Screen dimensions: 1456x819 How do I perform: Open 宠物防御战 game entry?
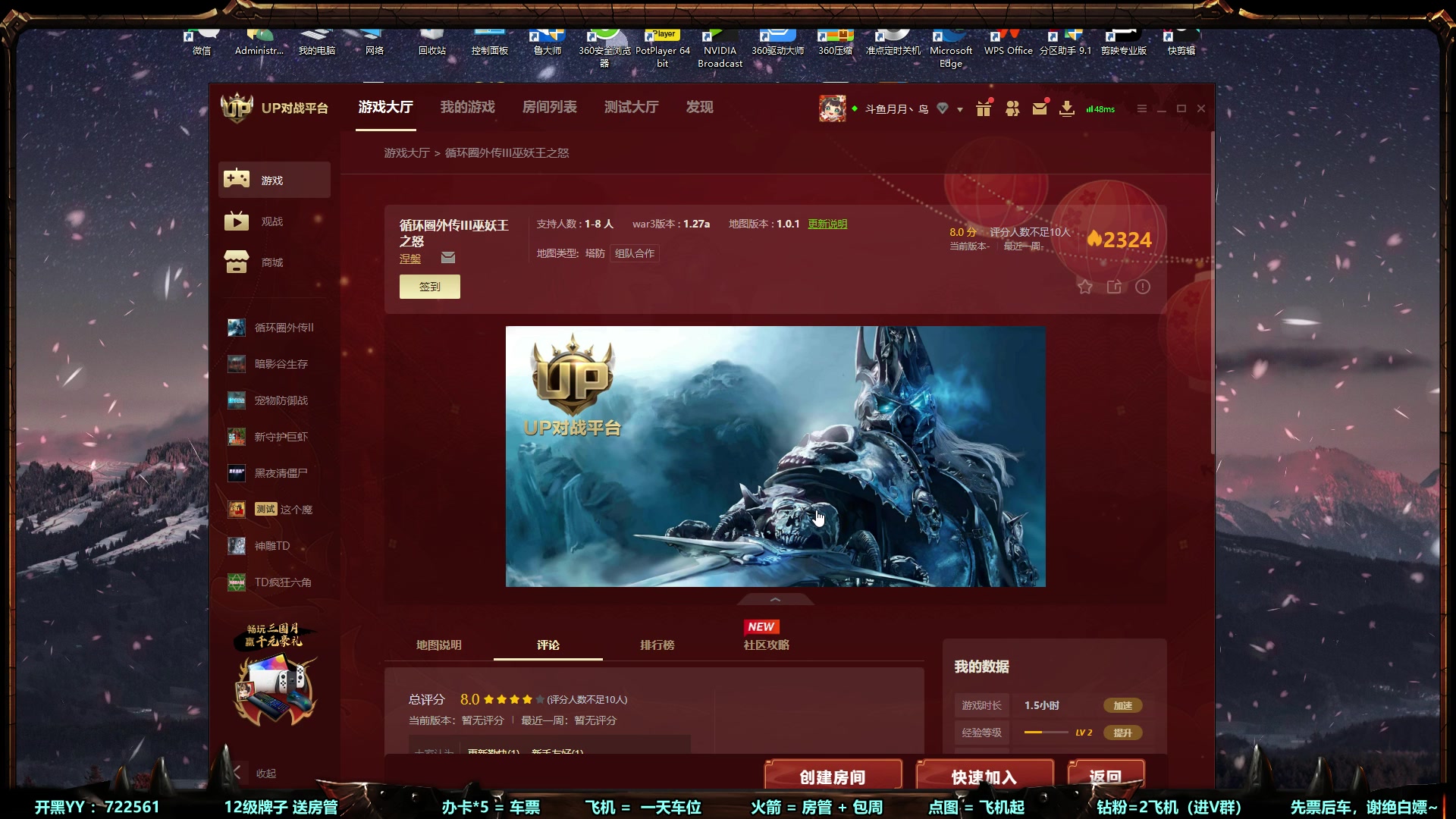pos(275,400)
